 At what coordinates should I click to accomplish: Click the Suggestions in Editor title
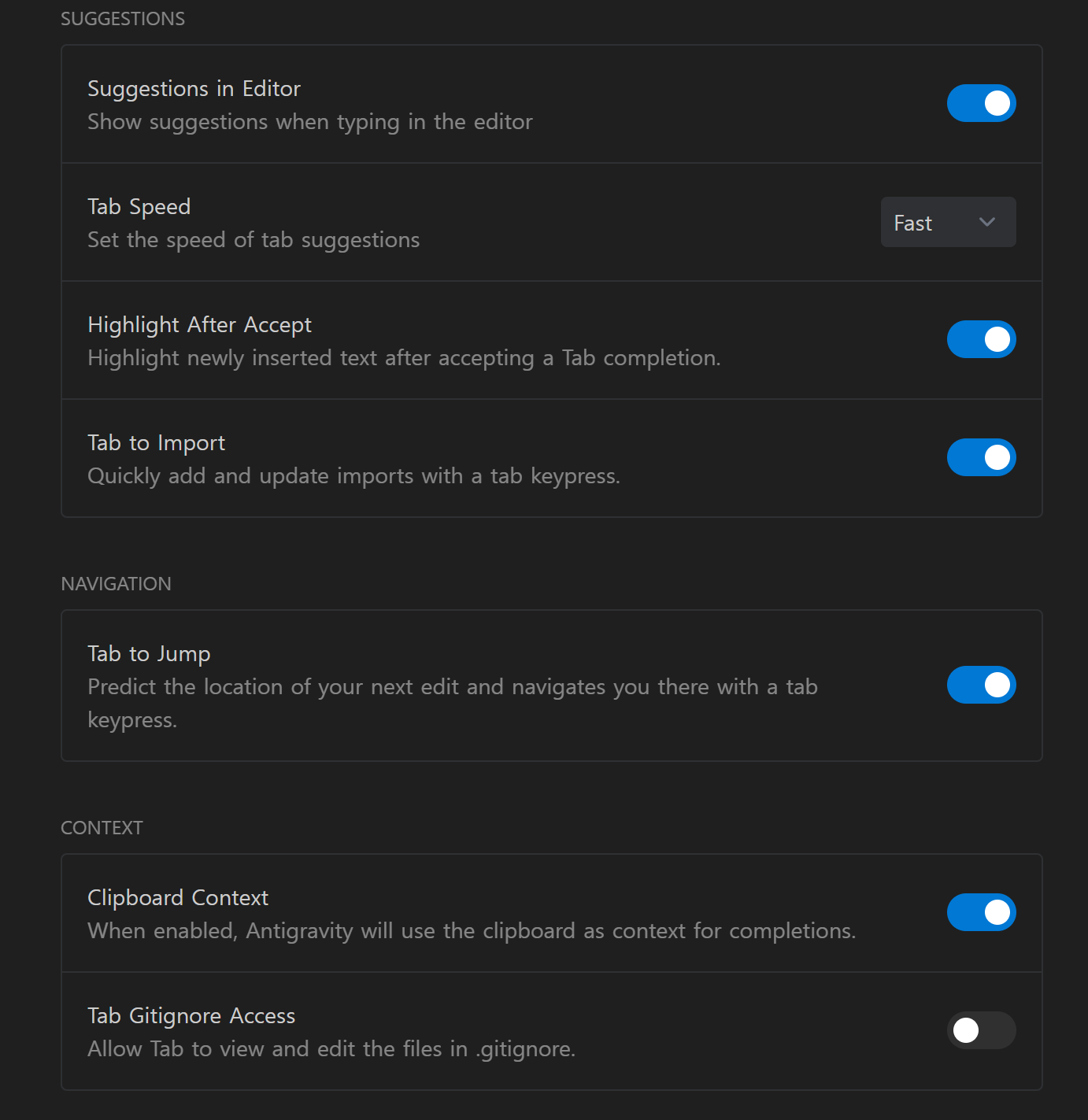click(x=194, y=89)
